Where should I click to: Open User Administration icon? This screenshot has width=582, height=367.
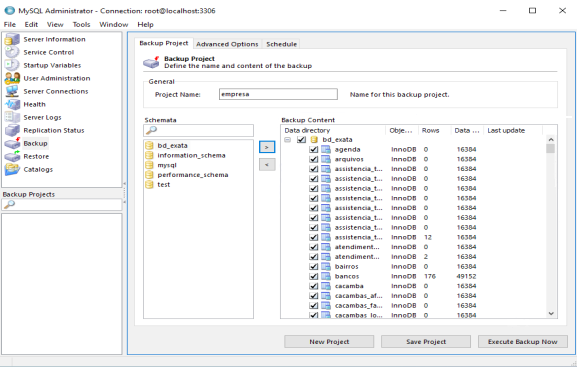point(12,78)
